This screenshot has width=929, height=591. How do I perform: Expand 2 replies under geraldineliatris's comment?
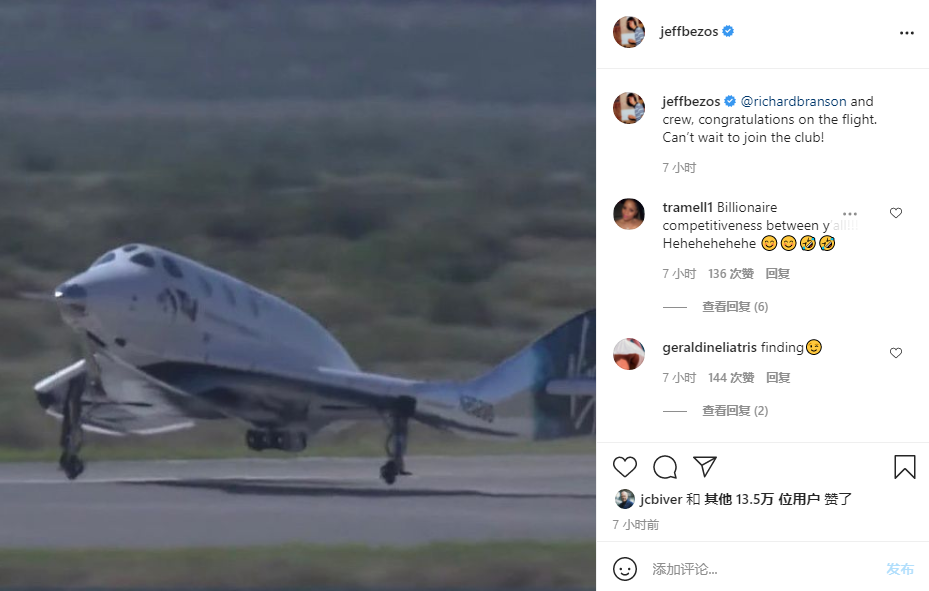[x=734, y=411]
